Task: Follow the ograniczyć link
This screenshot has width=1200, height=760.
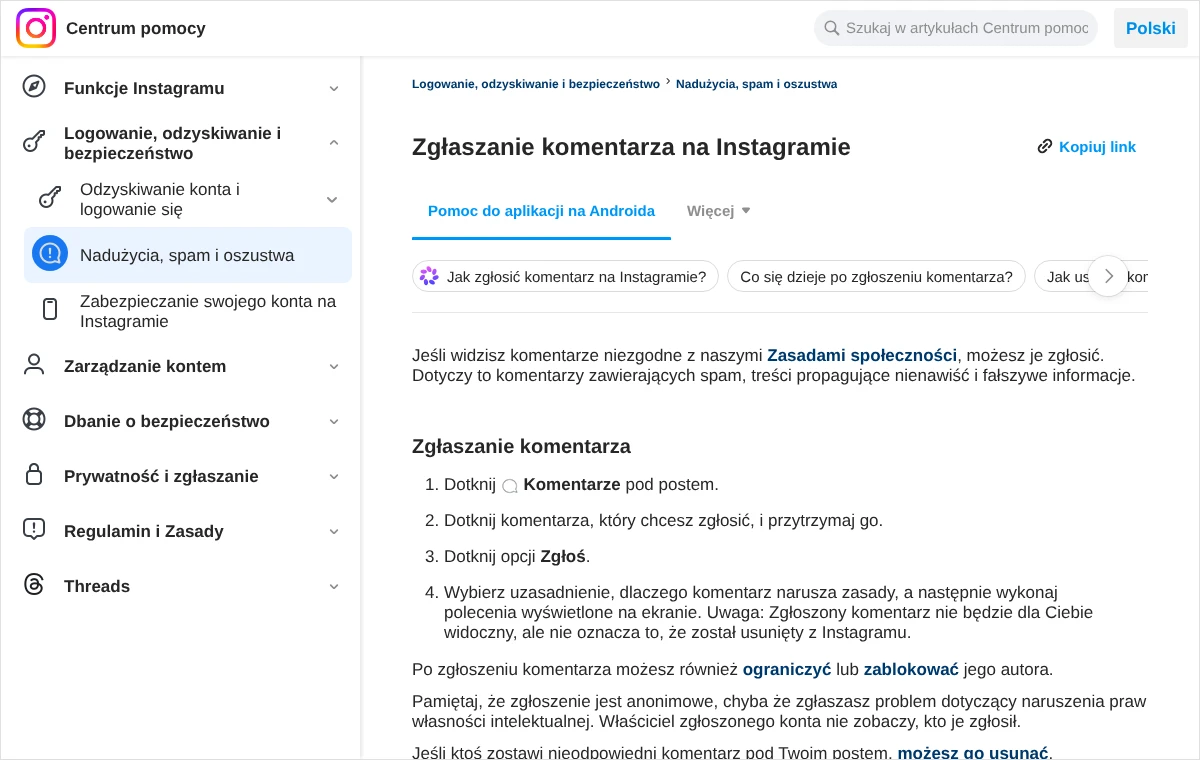Action: coord(787,669)
